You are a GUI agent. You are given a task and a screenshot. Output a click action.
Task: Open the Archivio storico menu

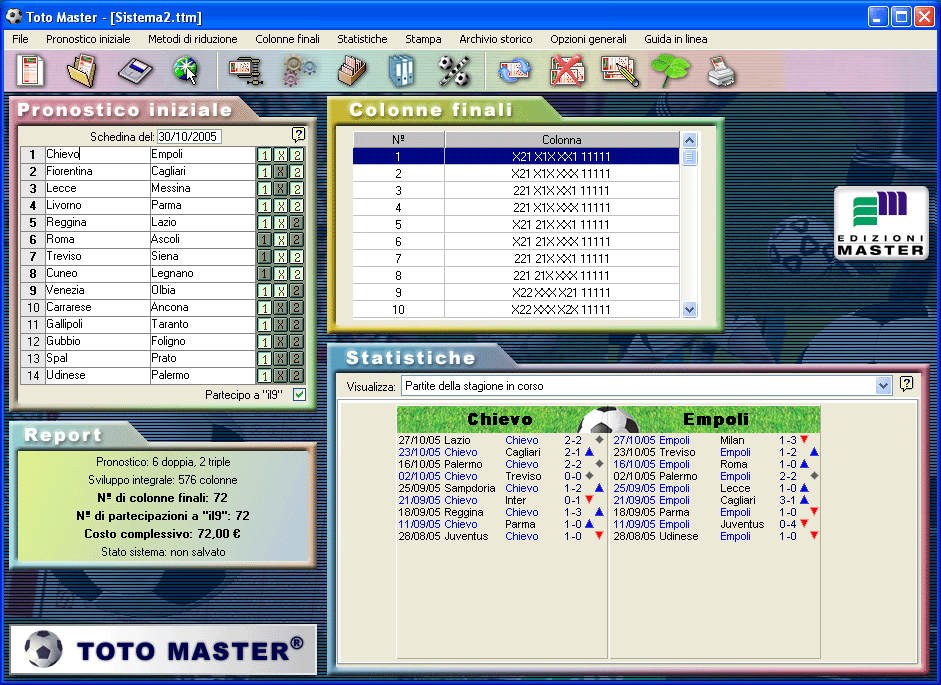click(496, 39)
